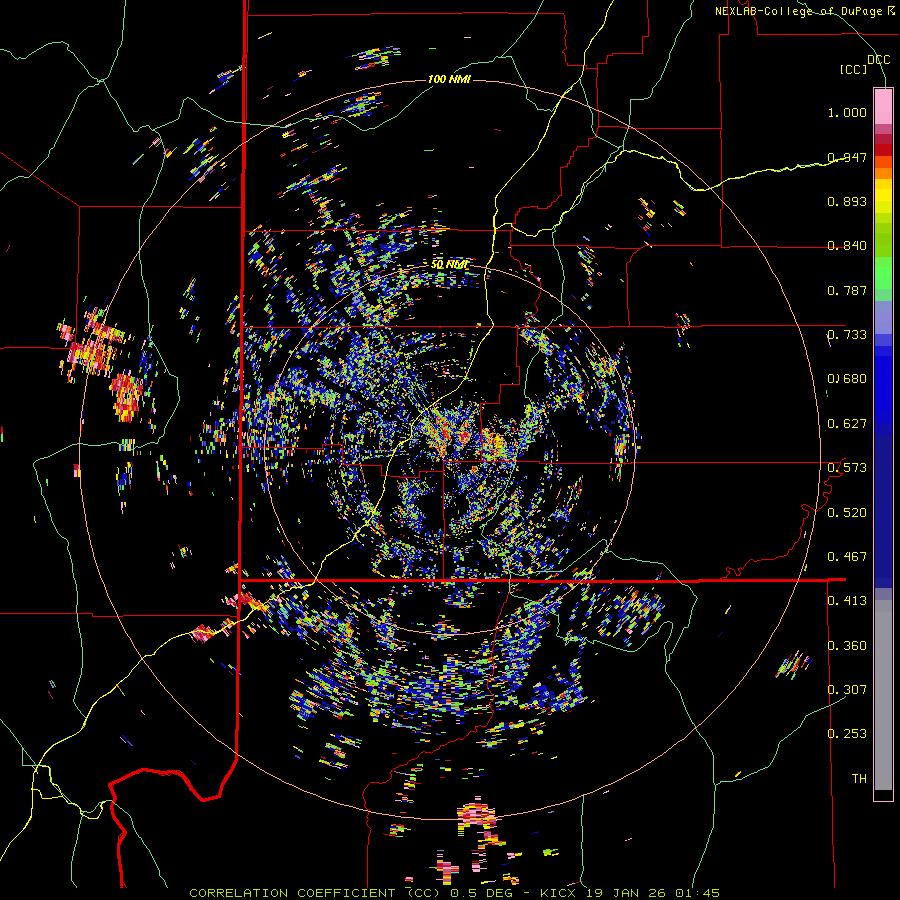Select the 0.627 scale value
Viewport: 900px width, 900px height.
click(x=847, y=424)
